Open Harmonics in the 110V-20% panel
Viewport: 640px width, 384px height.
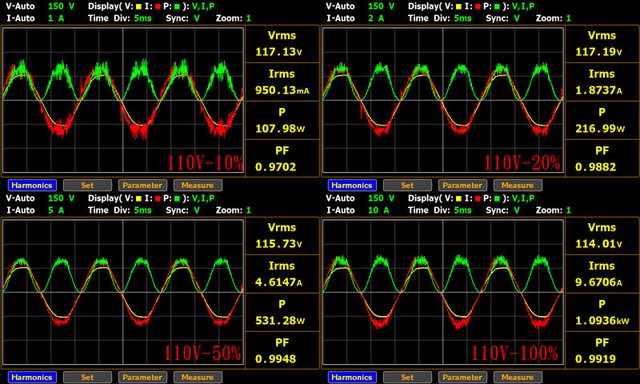(x=352, y=185)
